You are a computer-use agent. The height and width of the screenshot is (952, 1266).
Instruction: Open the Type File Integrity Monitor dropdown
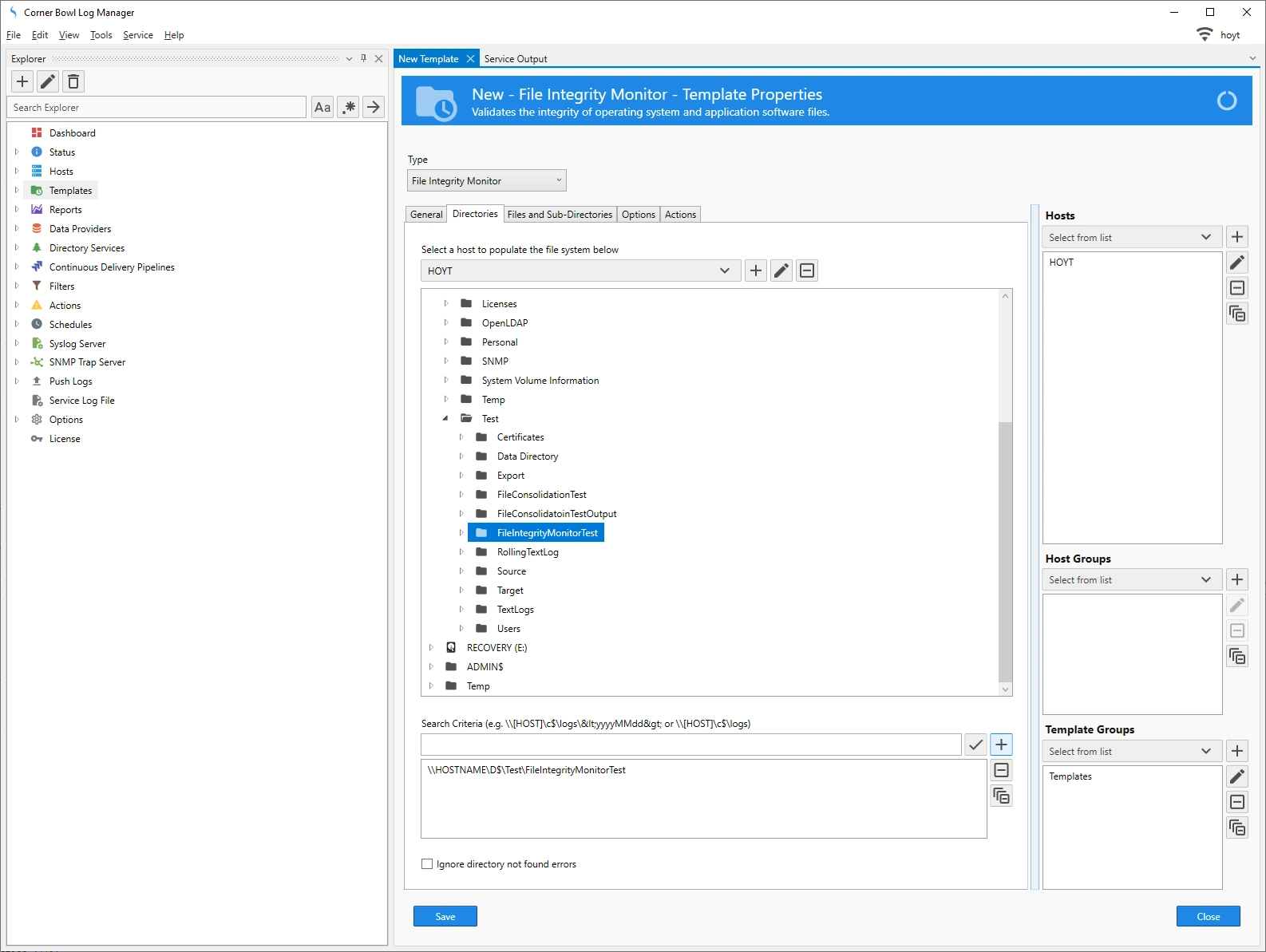[x=486, y=181]
